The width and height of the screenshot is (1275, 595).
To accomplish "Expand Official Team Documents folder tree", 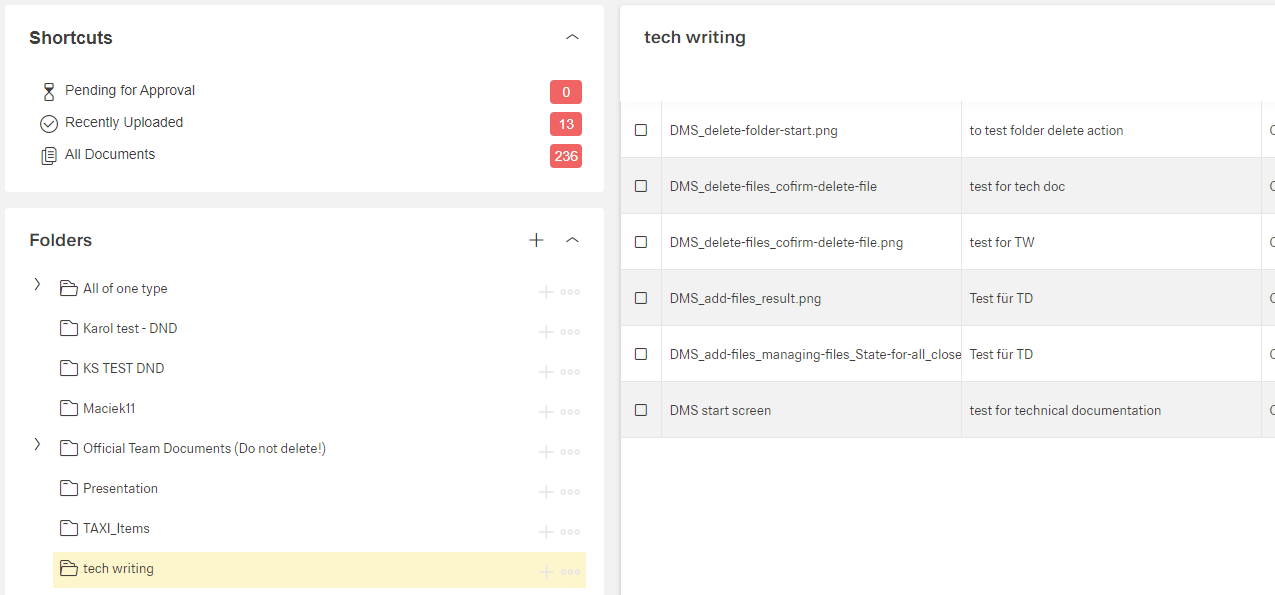I will tap(37, 445).
